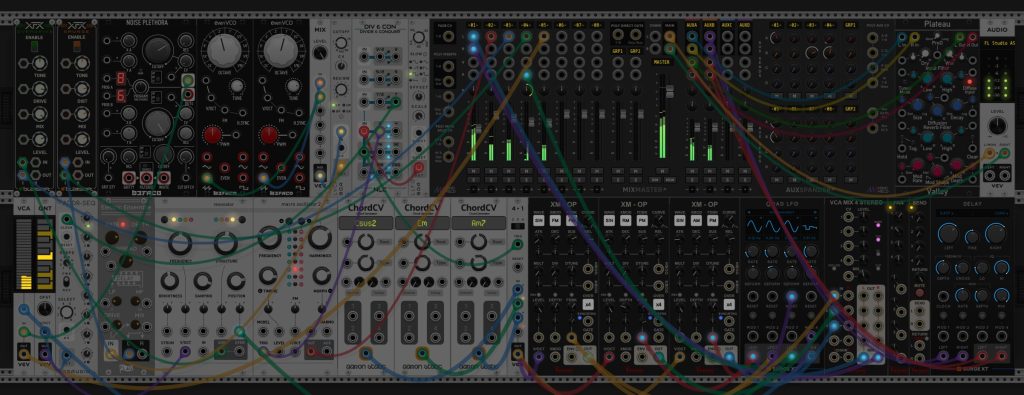Image resolution: width=1024 pixels, height=395 pixels.
Task: Open the FL Studio AS device selector on AUDIO module
Action: pyautogui.click(x=999, y=44)
